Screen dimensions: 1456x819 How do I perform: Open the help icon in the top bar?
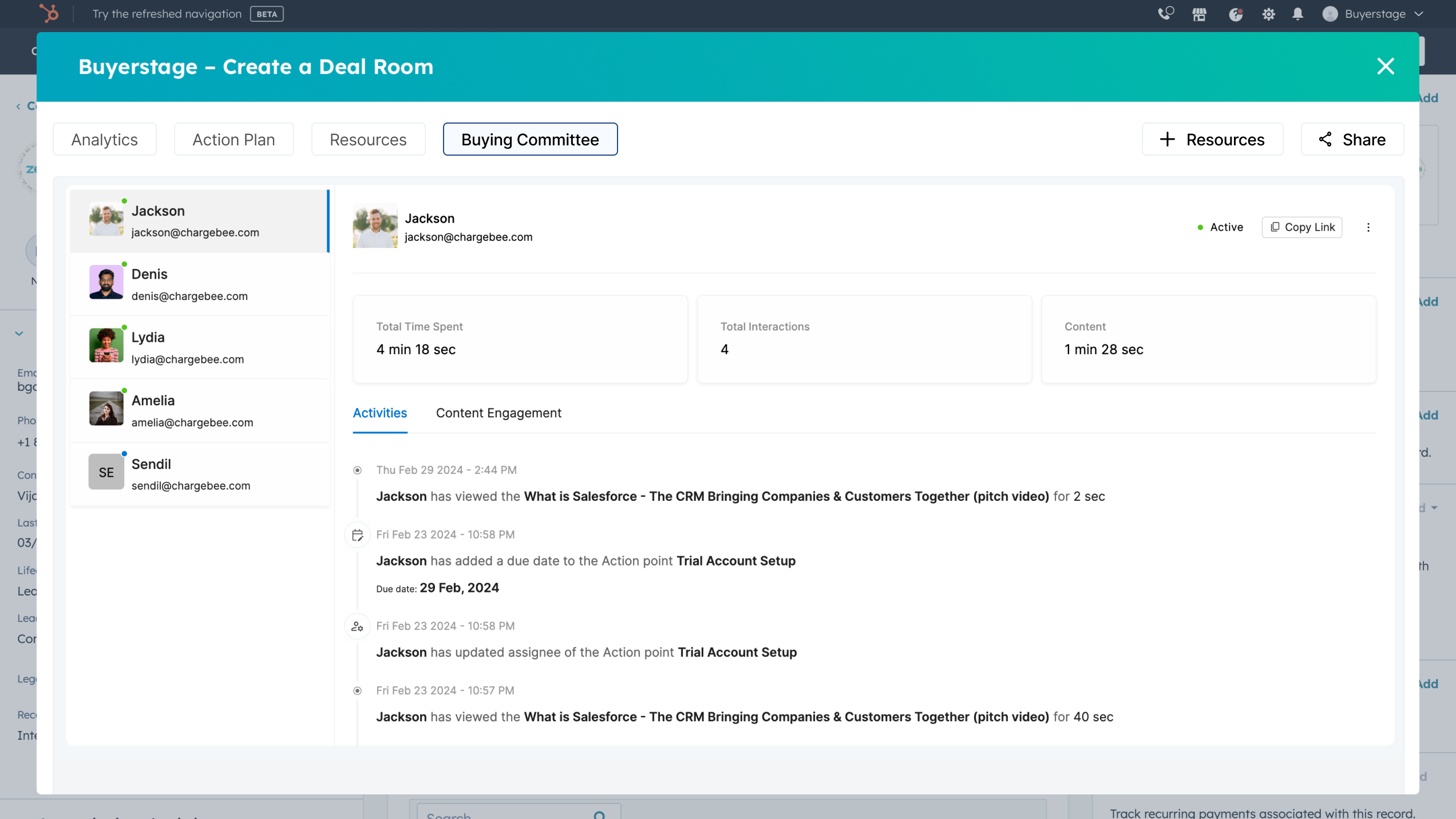pos(1235,14)
